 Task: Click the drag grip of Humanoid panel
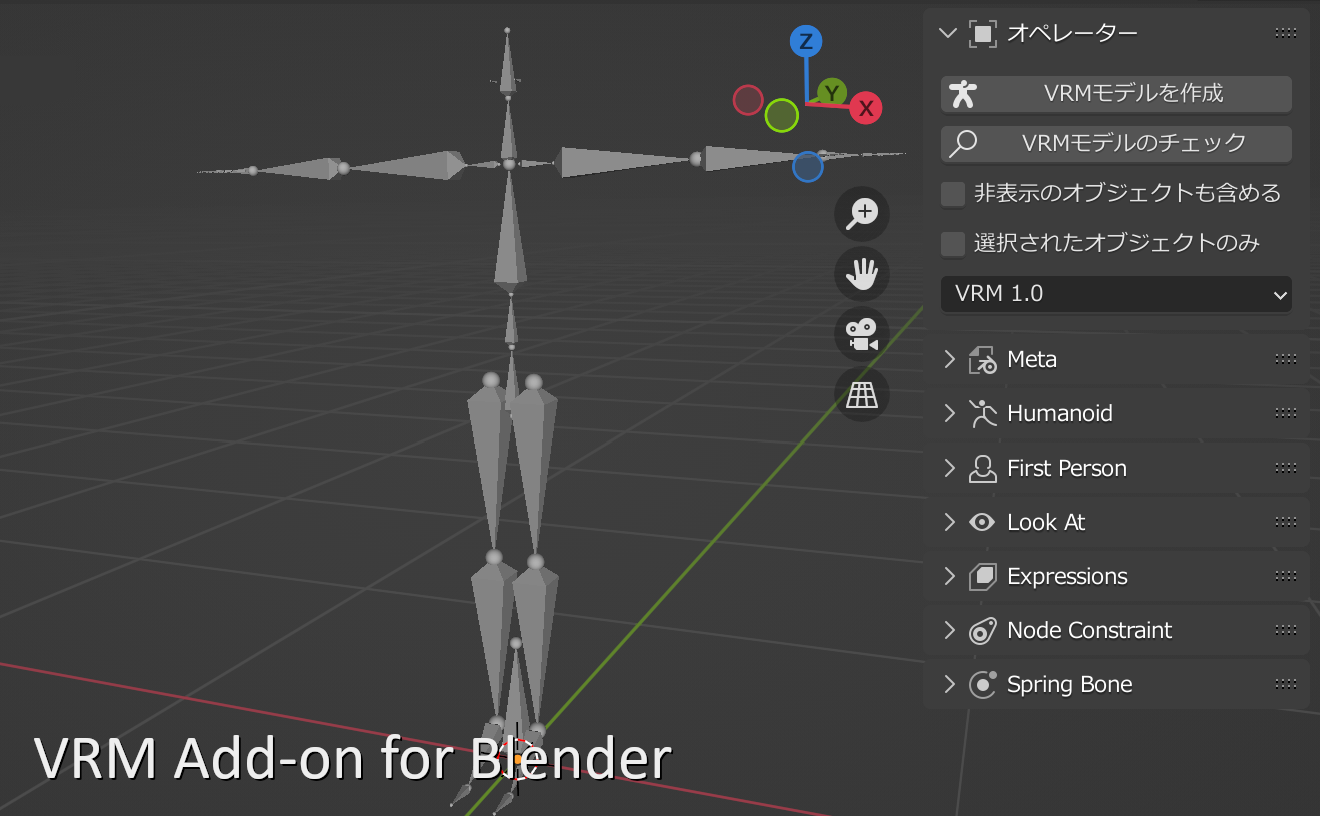click(x=1286, y=414)
